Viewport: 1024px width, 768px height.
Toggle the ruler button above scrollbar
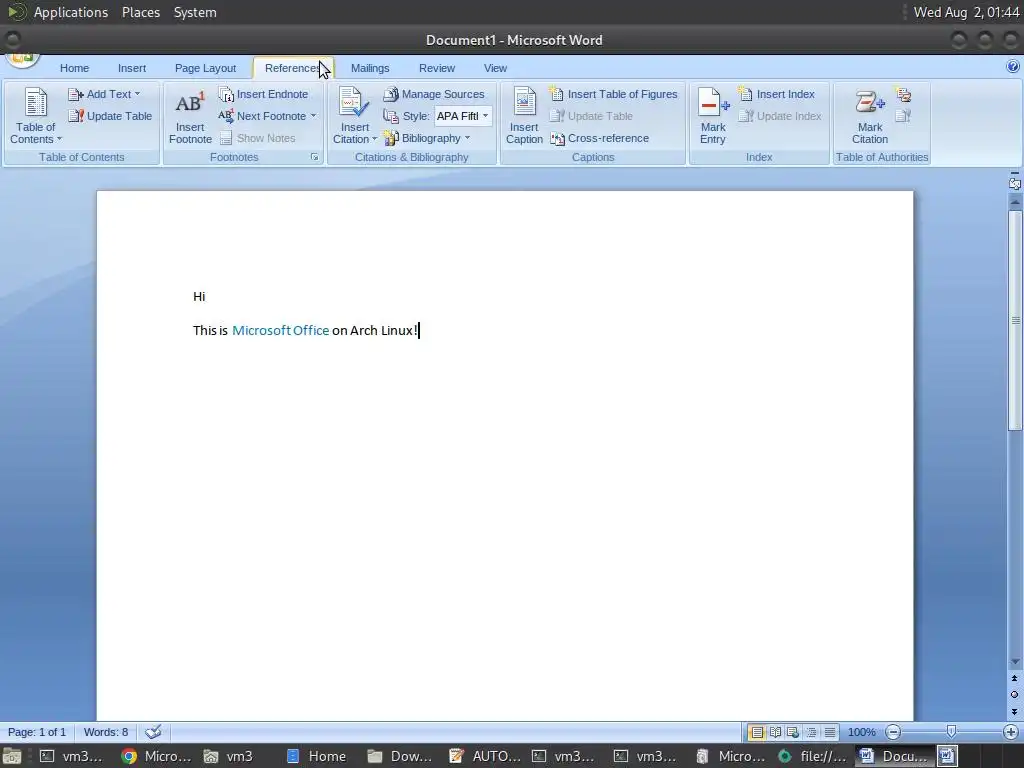tap(1015, 183)
